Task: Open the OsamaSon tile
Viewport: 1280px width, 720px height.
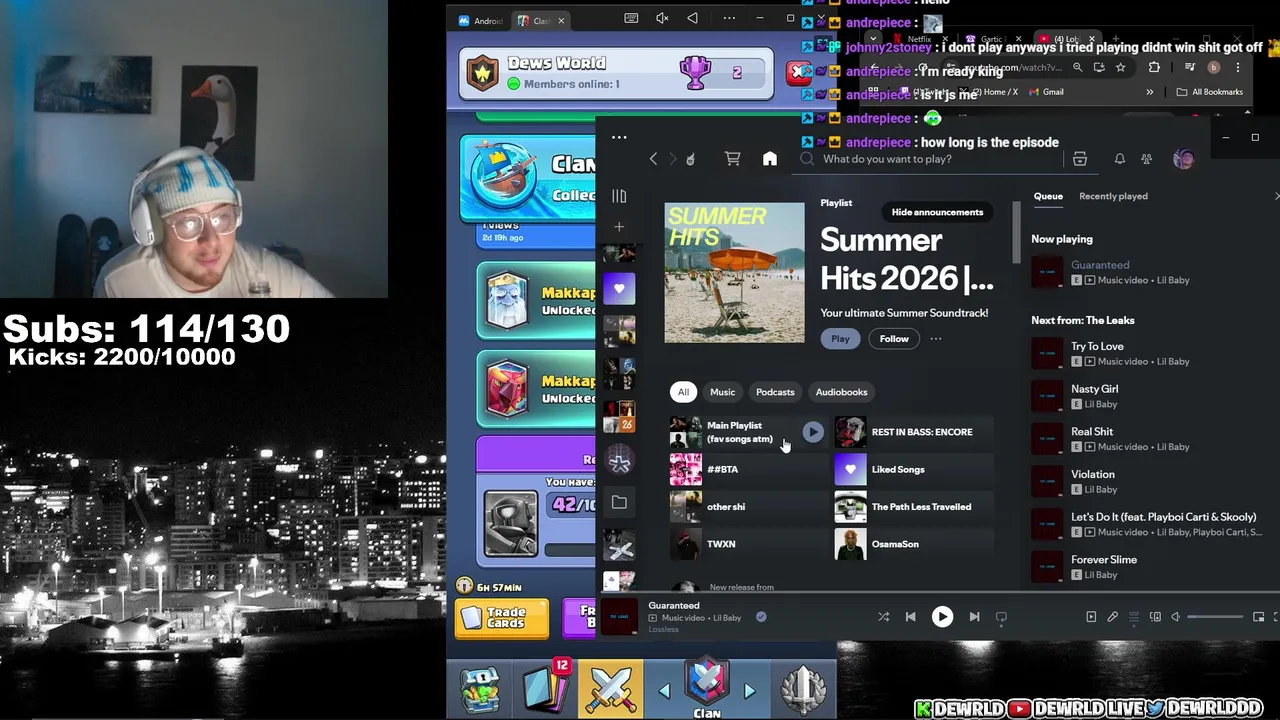Action: click(x=913, y=544)
